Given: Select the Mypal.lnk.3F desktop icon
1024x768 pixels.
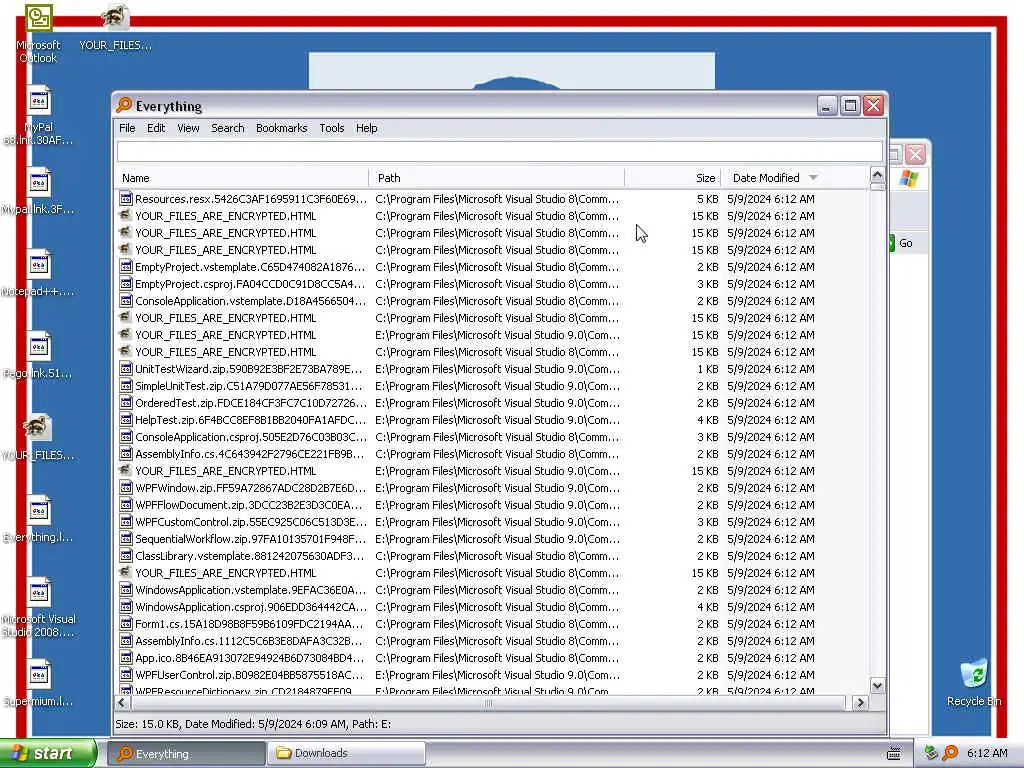Looking at the screenshot, I should click(38, 192).
